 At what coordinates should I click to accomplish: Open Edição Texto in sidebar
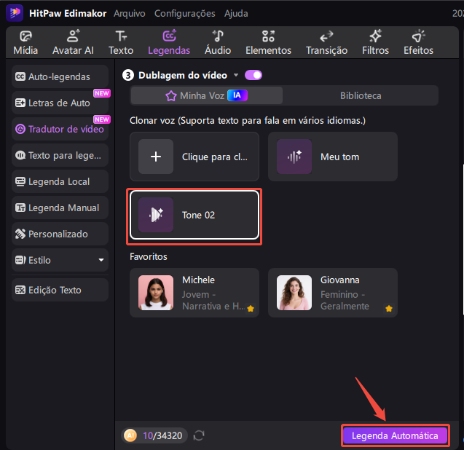pyautogui.click(x=60, y=290)
